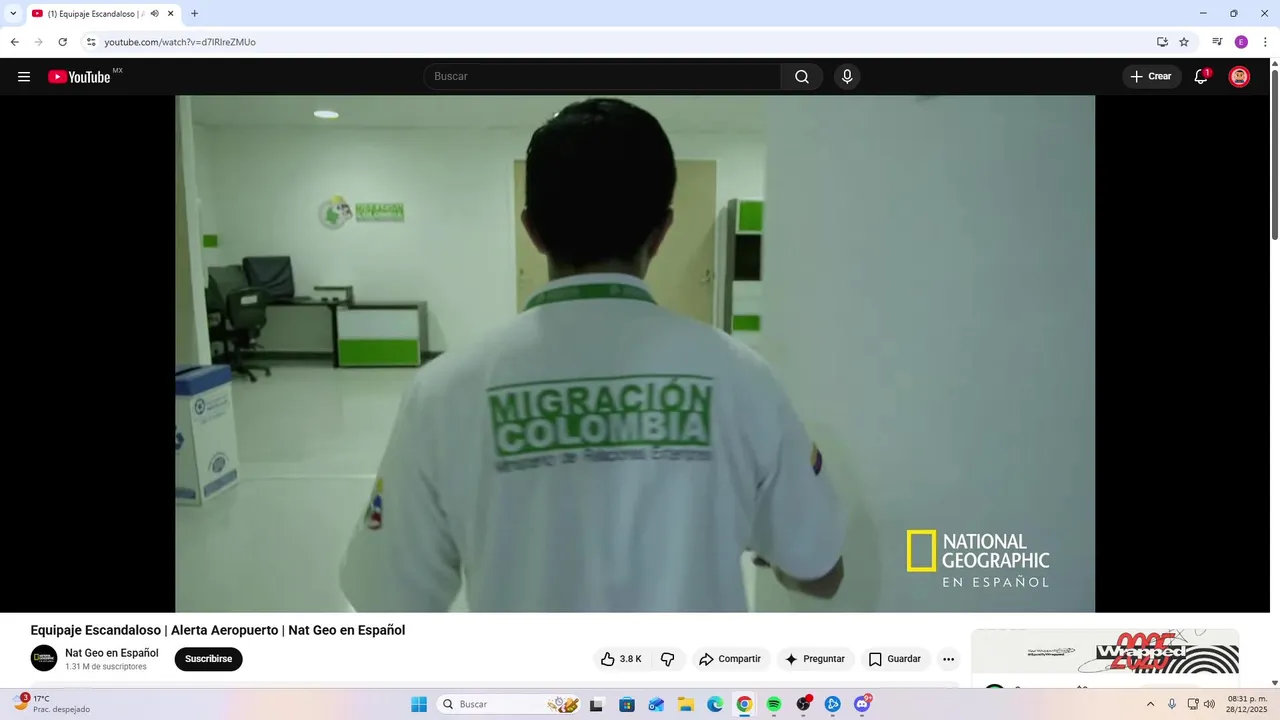Open the volume control in the tray
This screenshot has width=1280, height=720.
[x=1210, y=704]
